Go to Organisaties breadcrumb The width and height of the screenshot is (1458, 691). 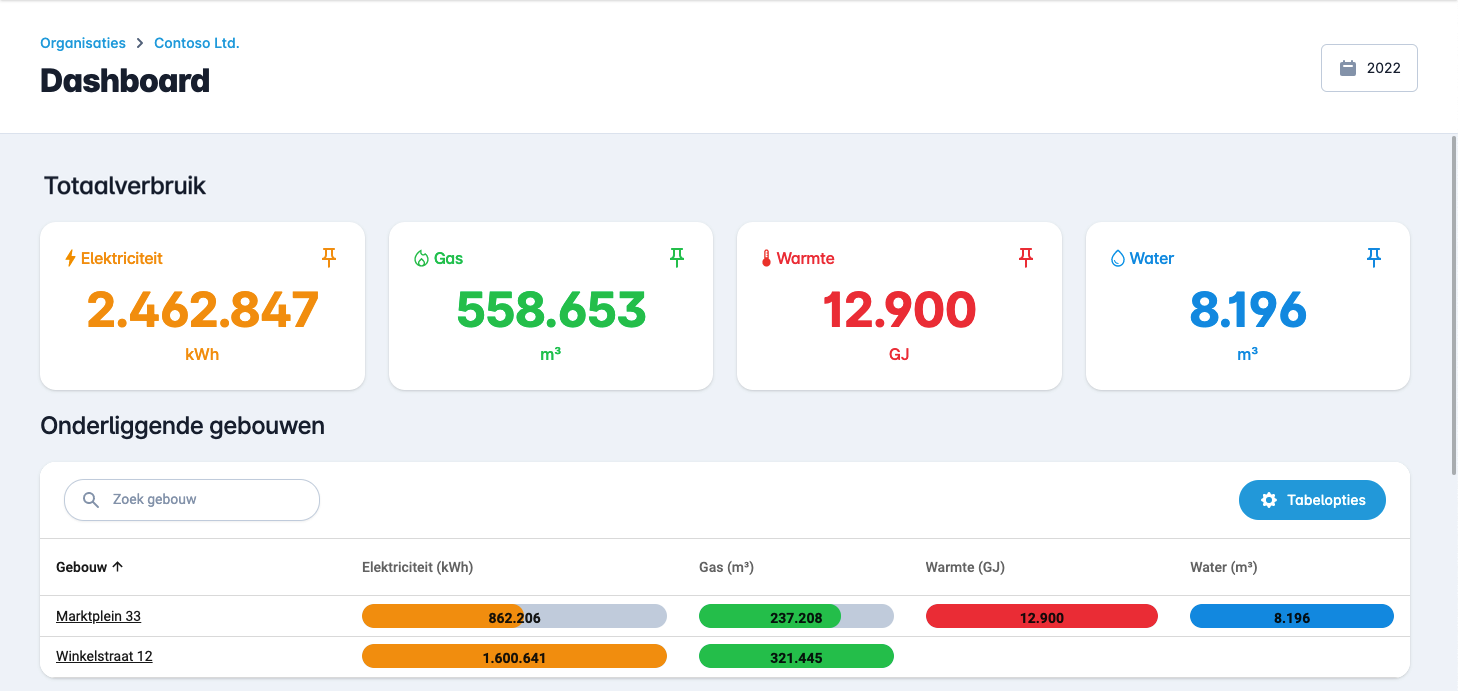coord(83,43)
